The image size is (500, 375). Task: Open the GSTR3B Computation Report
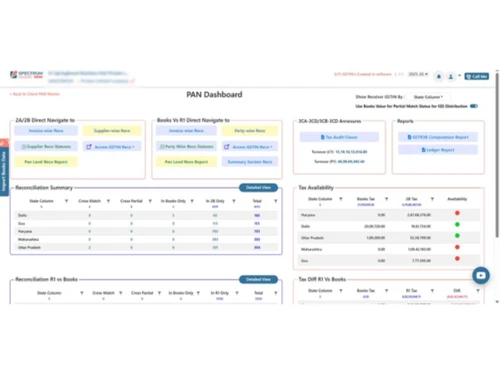[438, 137]
